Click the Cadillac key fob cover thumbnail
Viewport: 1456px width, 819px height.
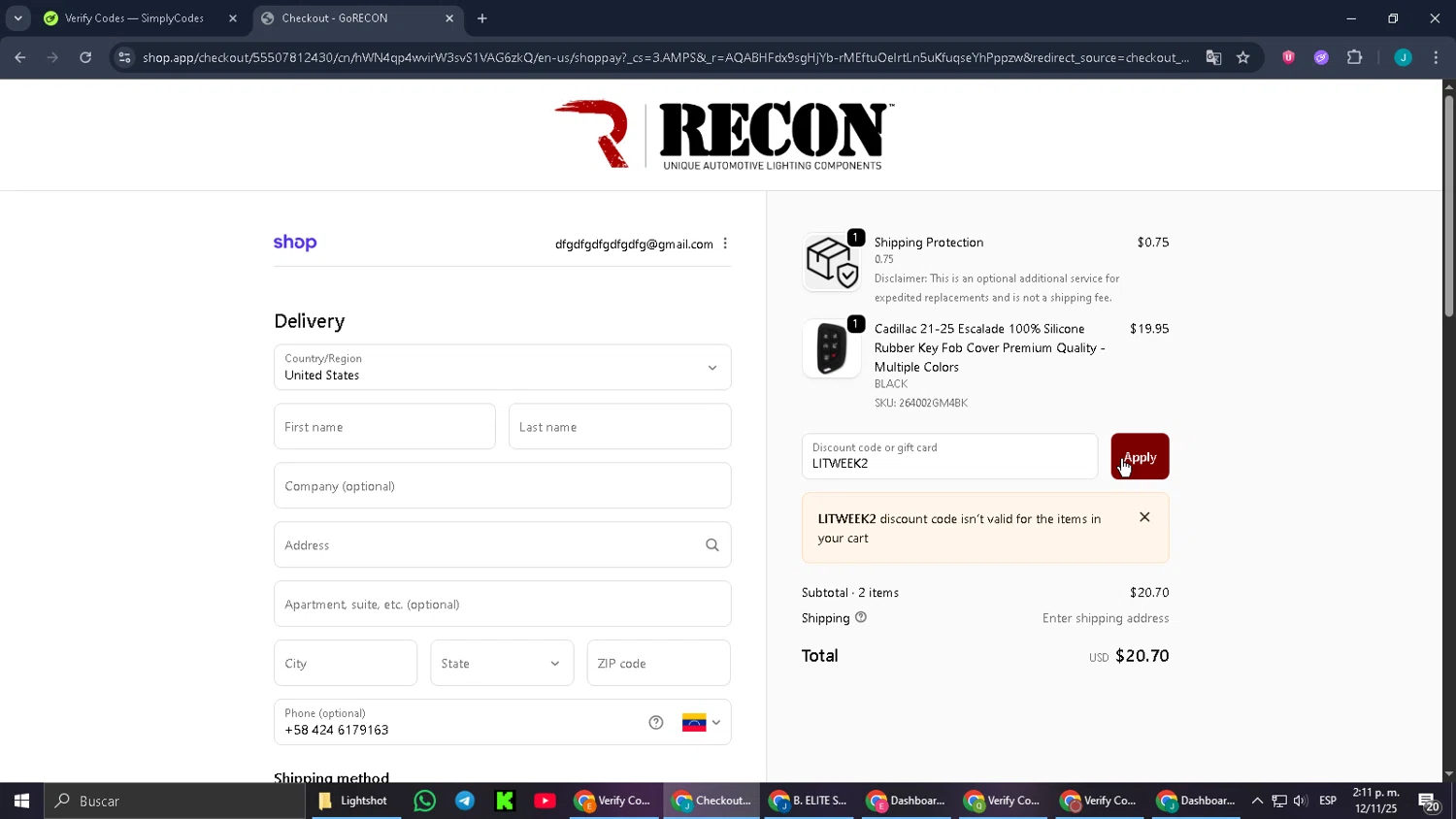[832, 348]
